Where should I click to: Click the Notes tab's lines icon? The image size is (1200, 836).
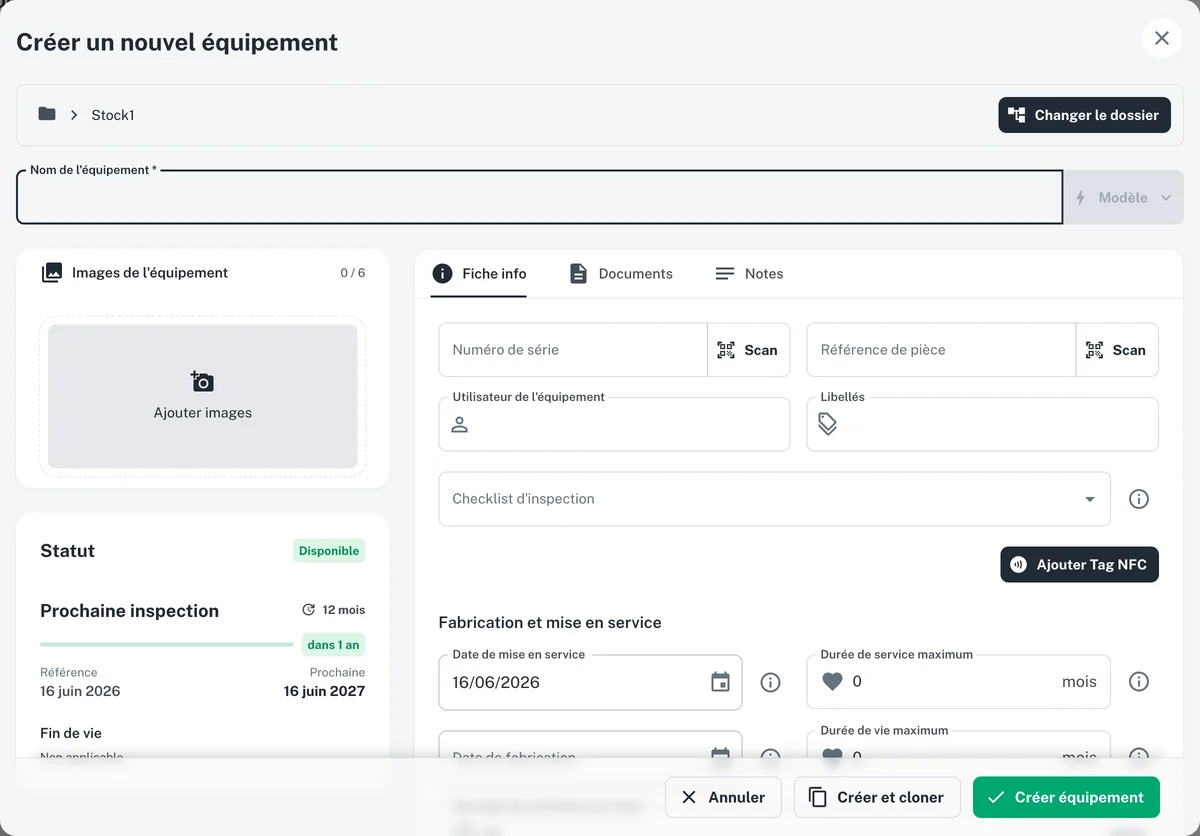tap(725, 274)
